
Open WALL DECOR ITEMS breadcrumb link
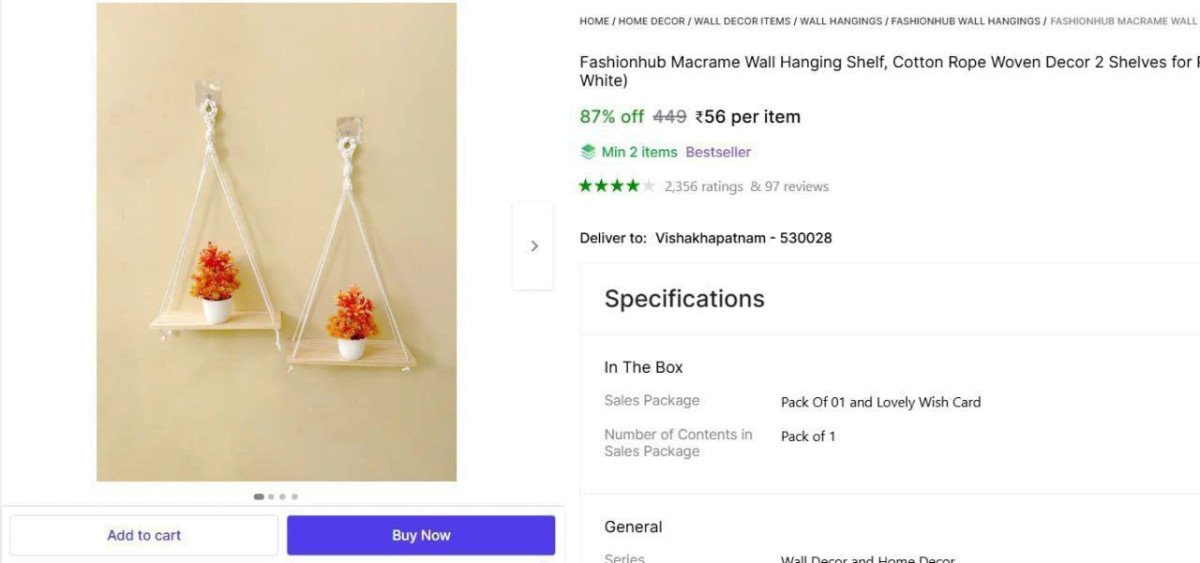click(742, 21)
